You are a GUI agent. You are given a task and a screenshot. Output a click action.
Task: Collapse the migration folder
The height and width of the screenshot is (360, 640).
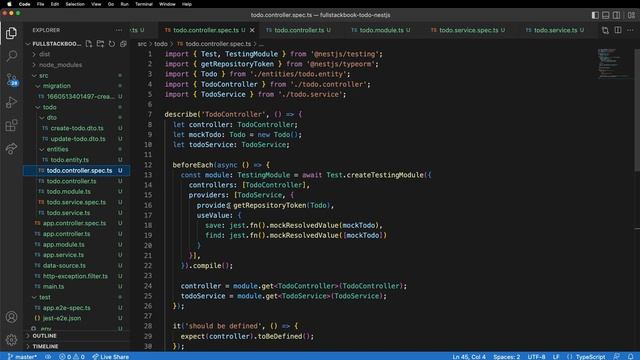(x=77, y=86)
